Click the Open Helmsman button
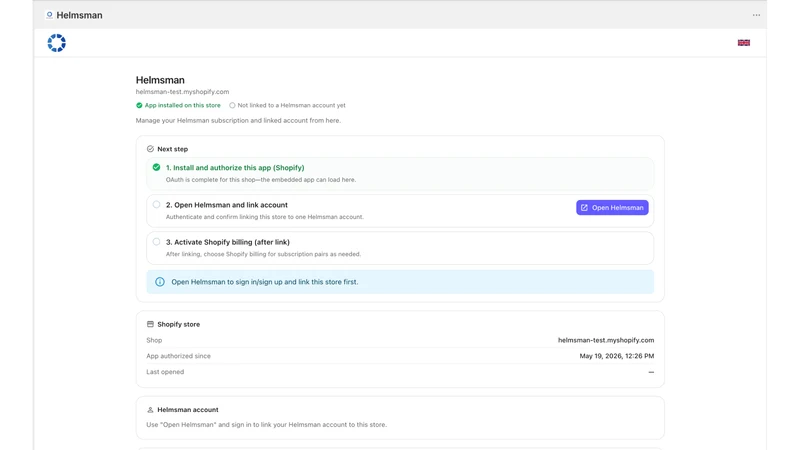800x450 pixels. [x=612, y=208]
